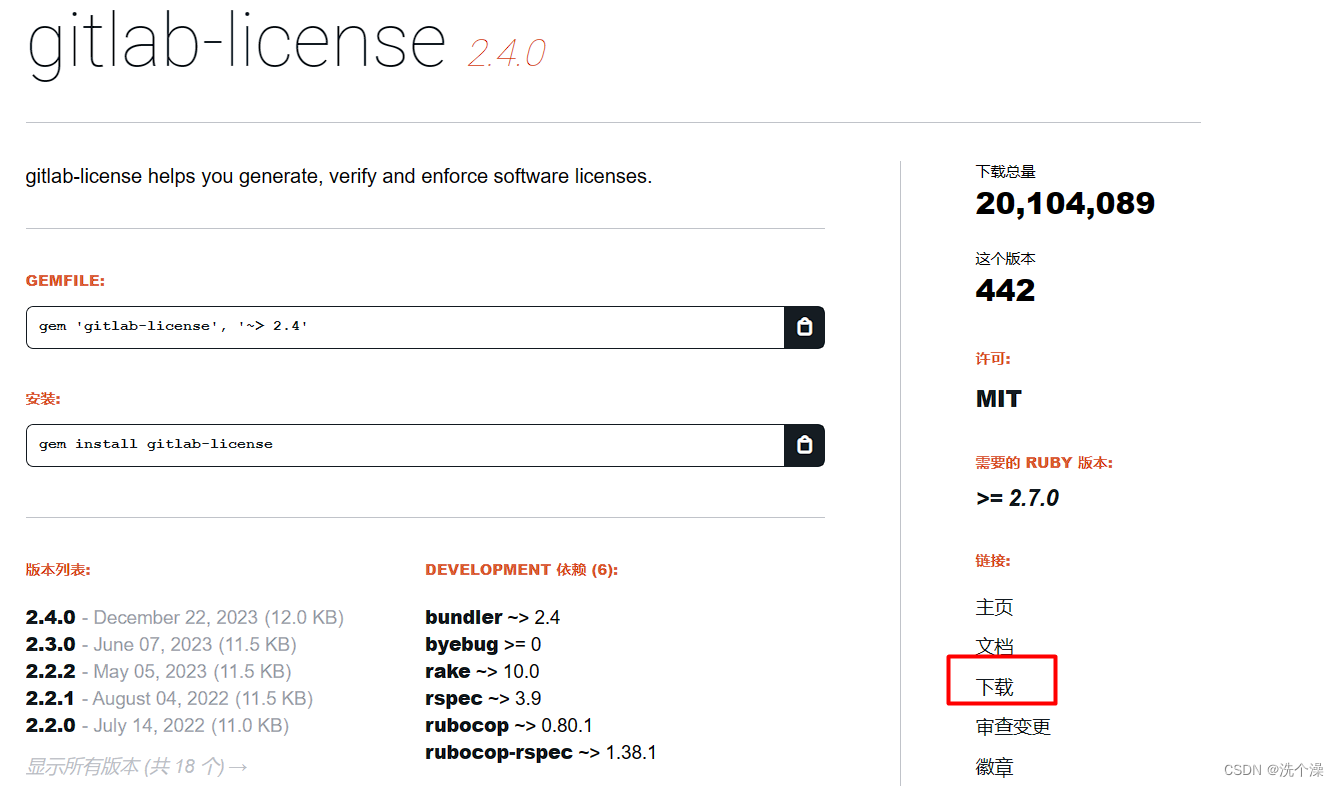This screenshot has width=1339, height=786.
Task: Click the 许可: label
Action: 993,358
